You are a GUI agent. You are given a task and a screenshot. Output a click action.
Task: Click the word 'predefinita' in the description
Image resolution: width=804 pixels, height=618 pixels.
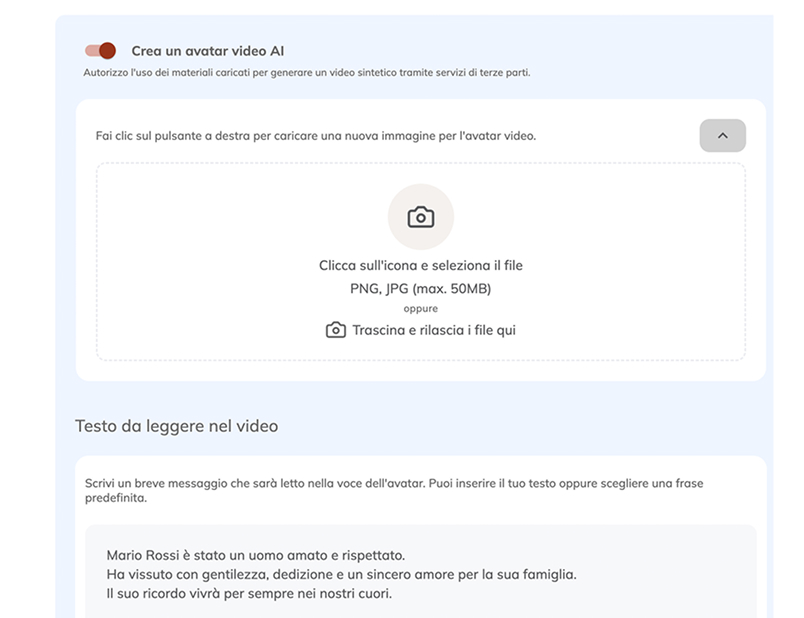click(x=116, y=497)
